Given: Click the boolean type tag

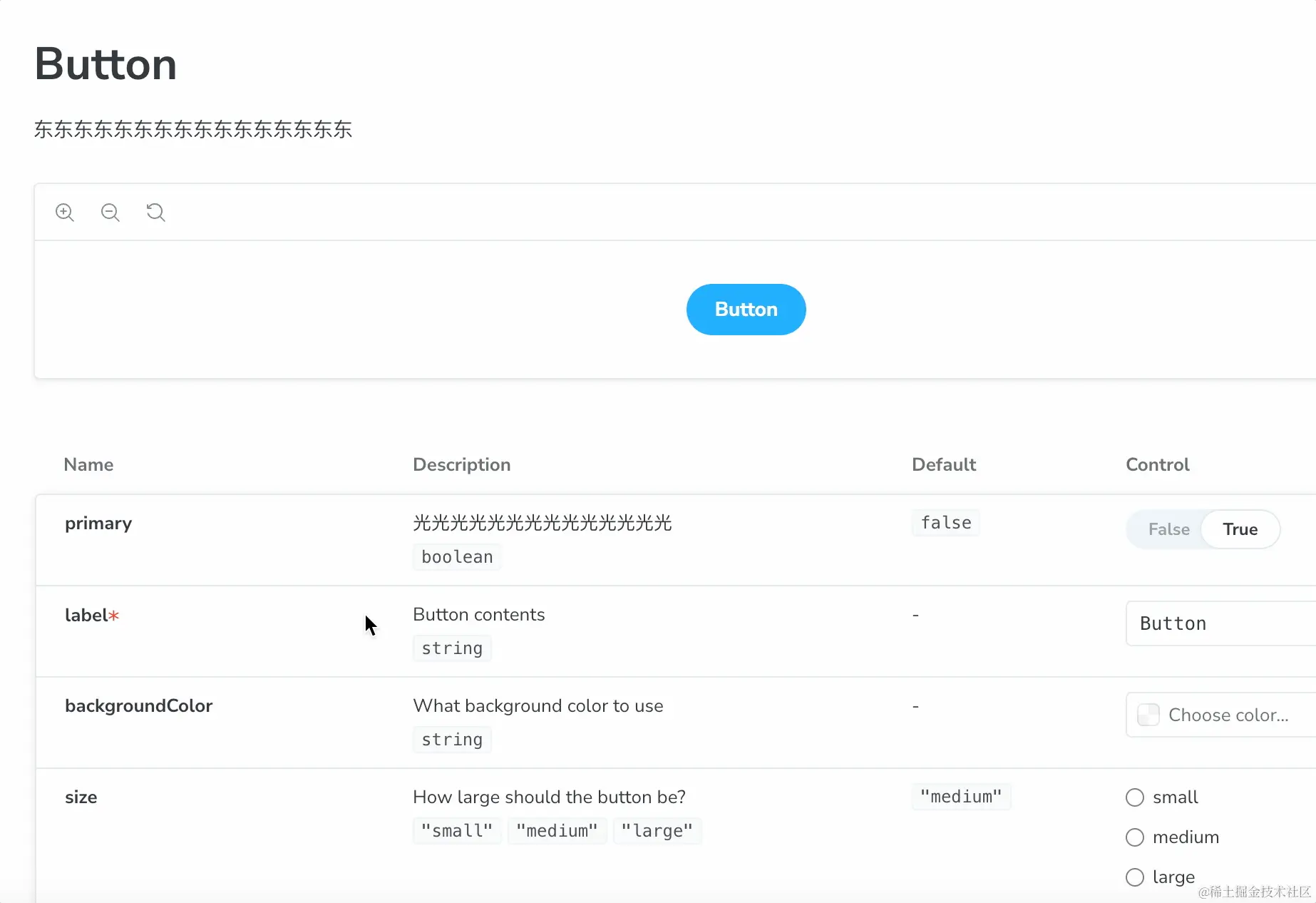Looking at the screenshot, I should click(x=458, y=557).
